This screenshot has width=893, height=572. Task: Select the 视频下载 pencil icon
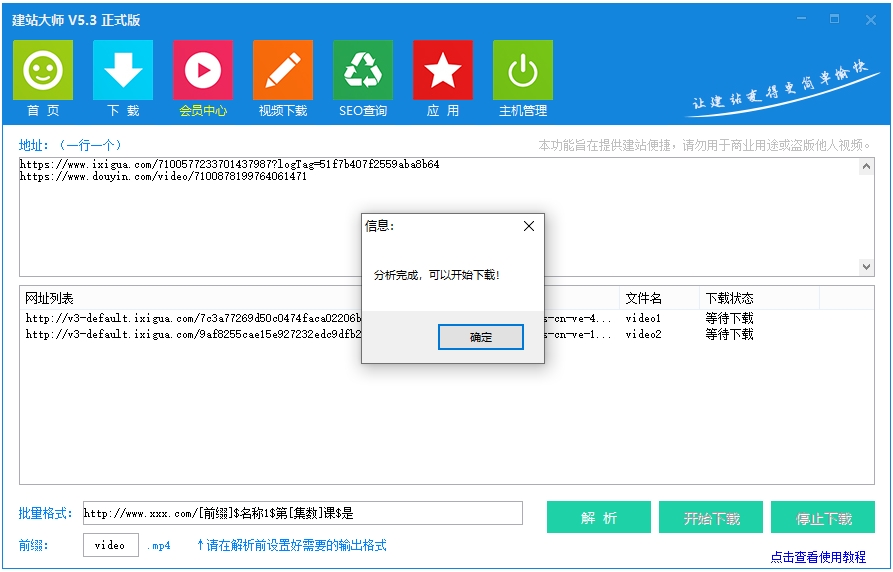pos(283,70)
